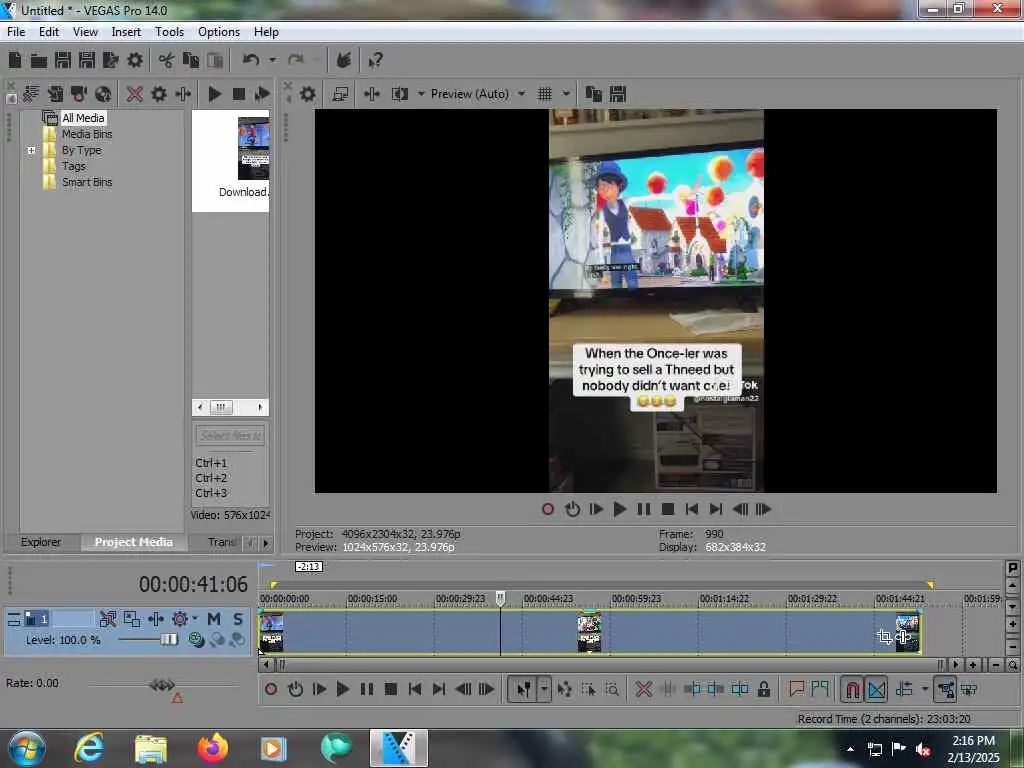Click the Save As icon in the main toolbar
Screen dimensions: 1024x768
(87, 60)
